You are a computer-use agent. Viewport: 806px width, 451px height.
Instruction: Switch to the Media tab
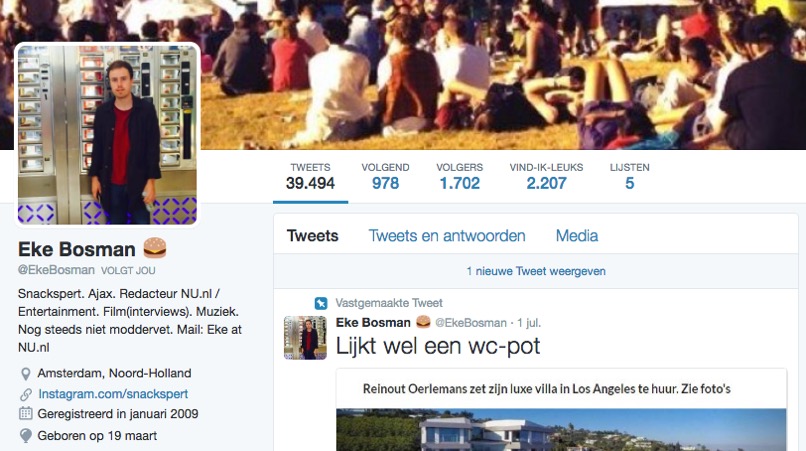(577, 236)
